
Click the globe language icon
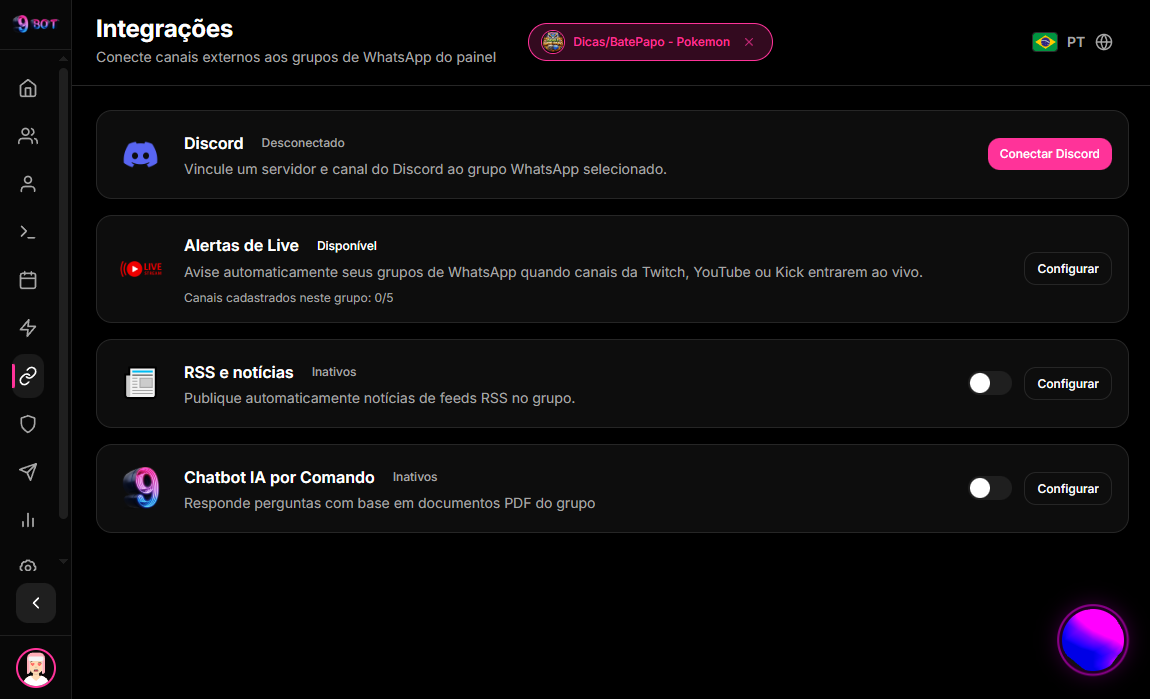[1104, 42]
